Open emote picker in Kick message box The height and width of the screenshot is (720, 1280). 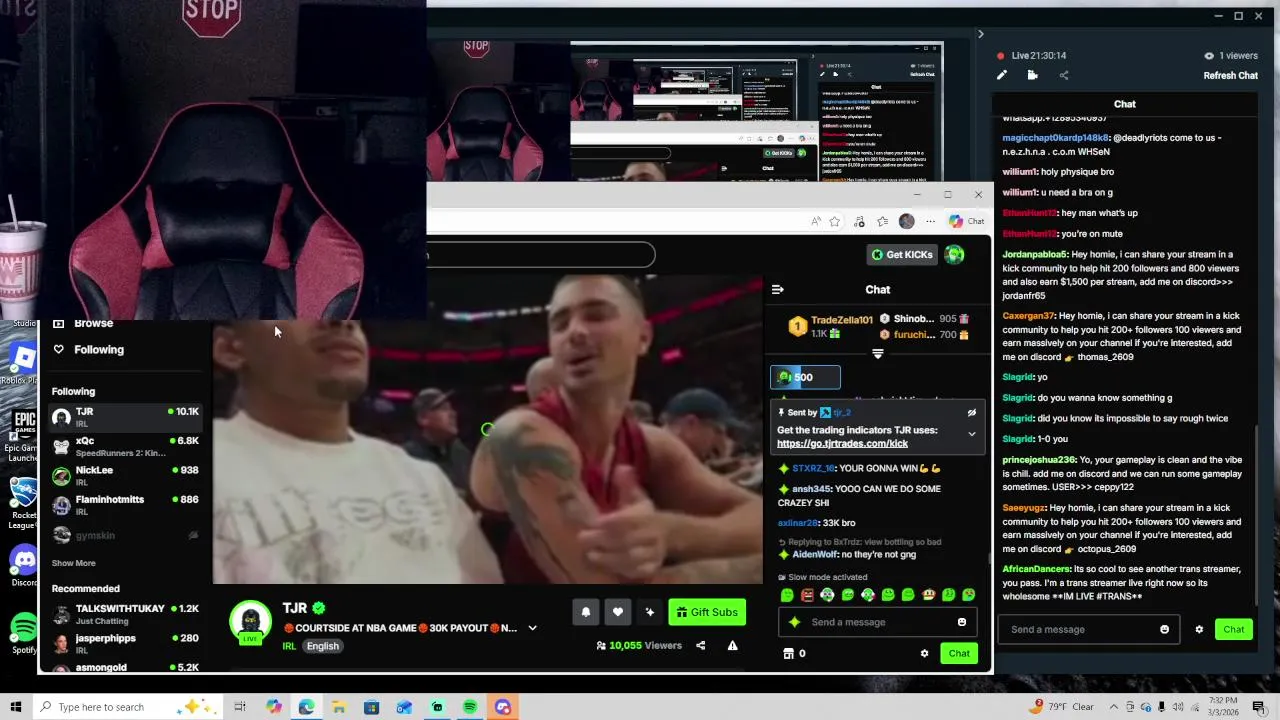click(962, 622)
